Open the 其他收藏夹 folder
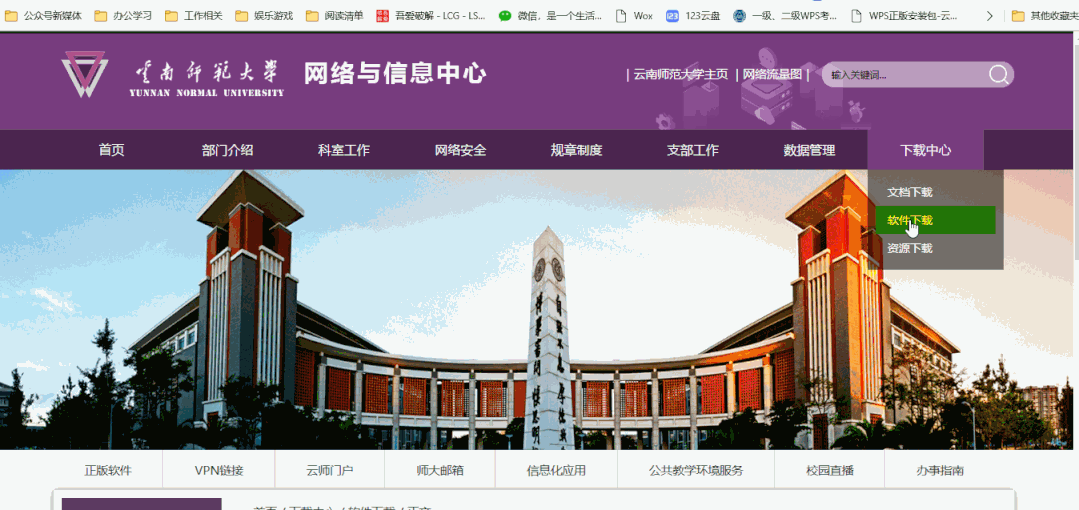The image size is (1079, 510). point(1045,15)
